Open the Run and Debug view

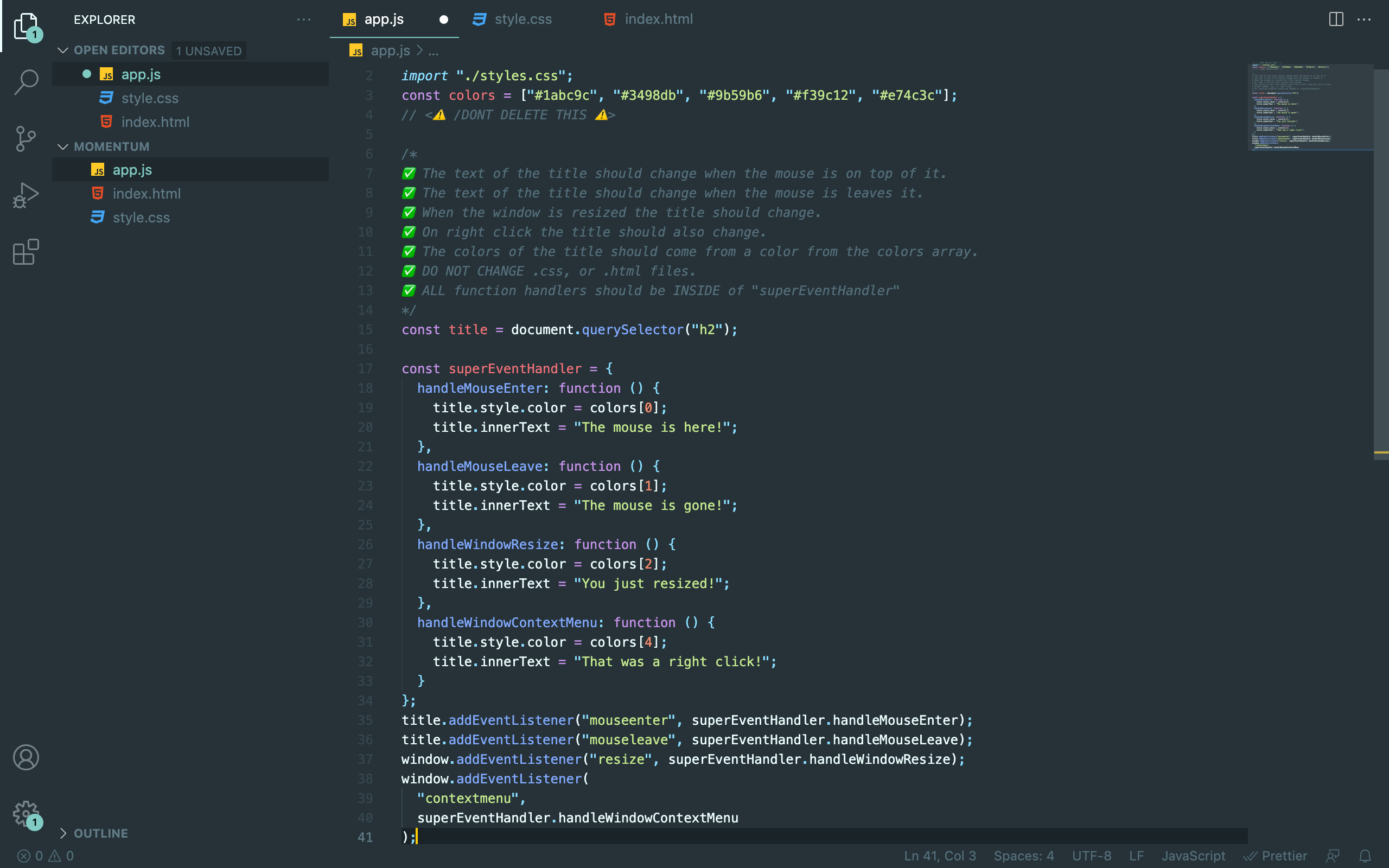coord(26,195)
